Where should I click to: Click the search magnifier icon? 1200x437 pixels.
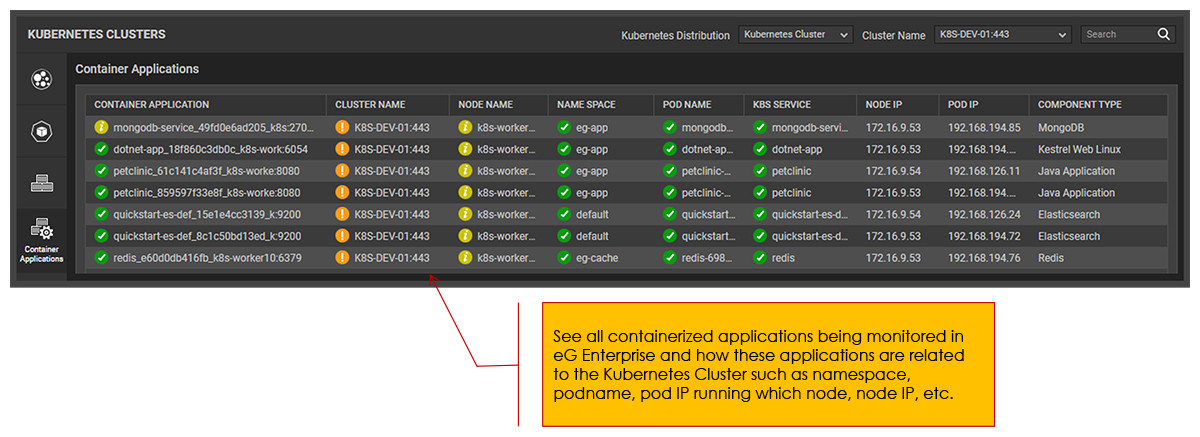pyautogui.click(x=1164, y=34)
